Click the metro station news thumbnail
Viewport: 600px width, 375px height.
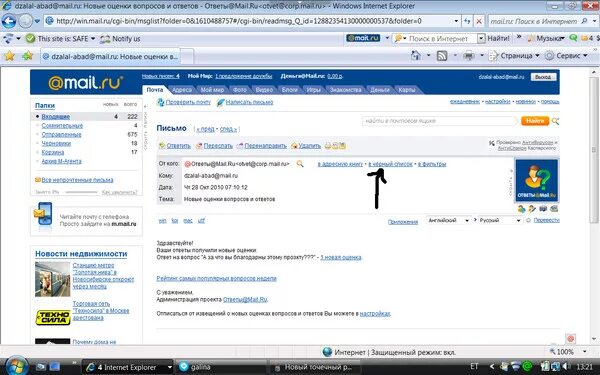point(53,279)
